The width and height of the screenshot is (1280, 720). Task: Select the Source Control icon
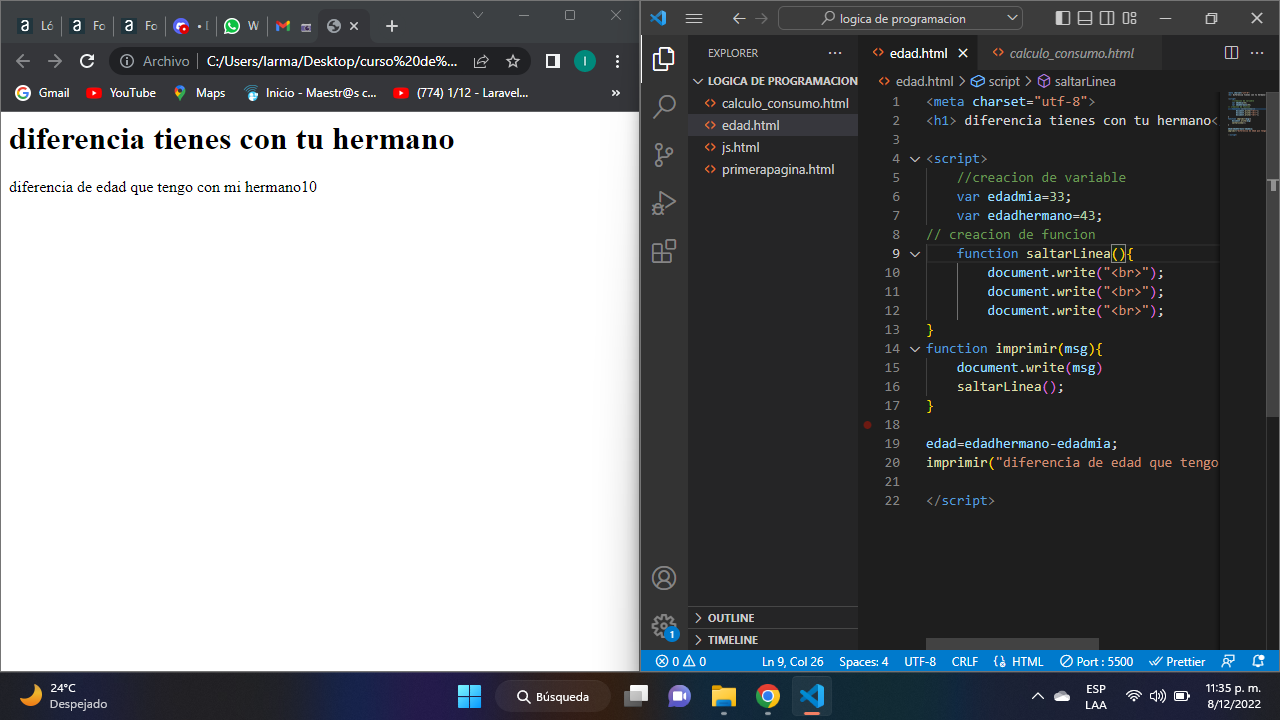tap(663, 154)
